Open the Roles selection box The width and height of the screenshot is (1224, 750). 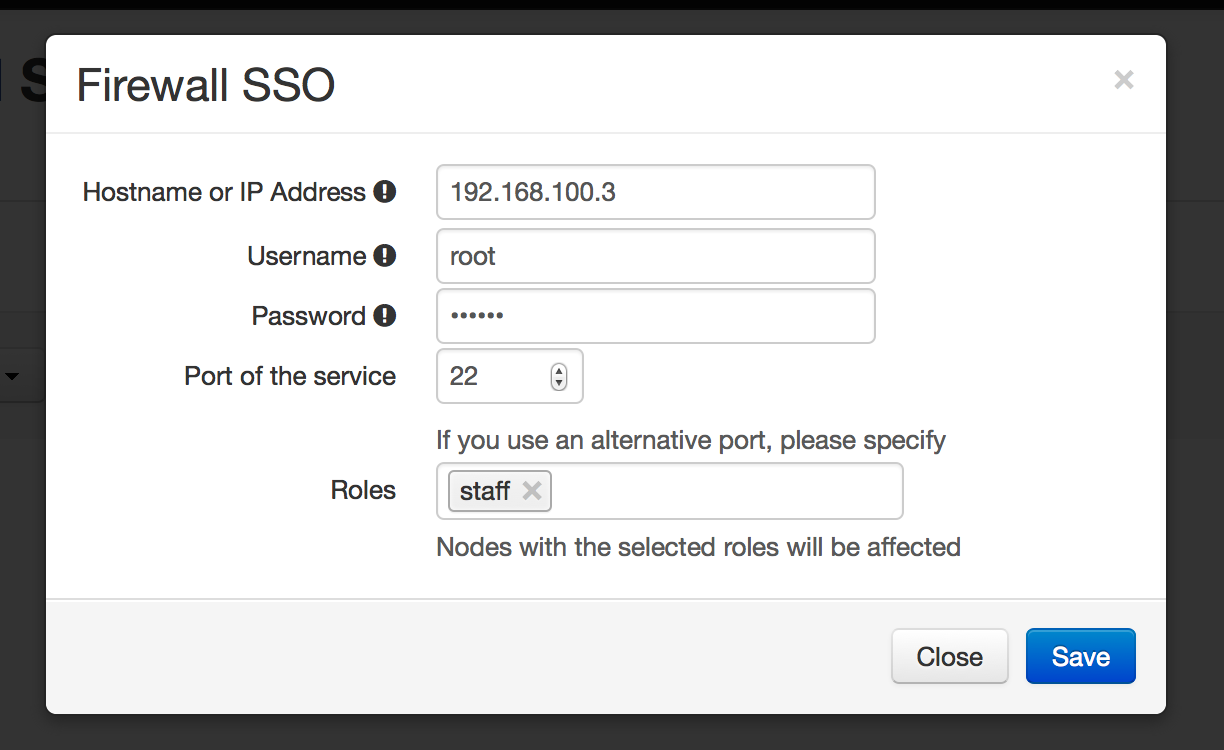coord(670,491)
